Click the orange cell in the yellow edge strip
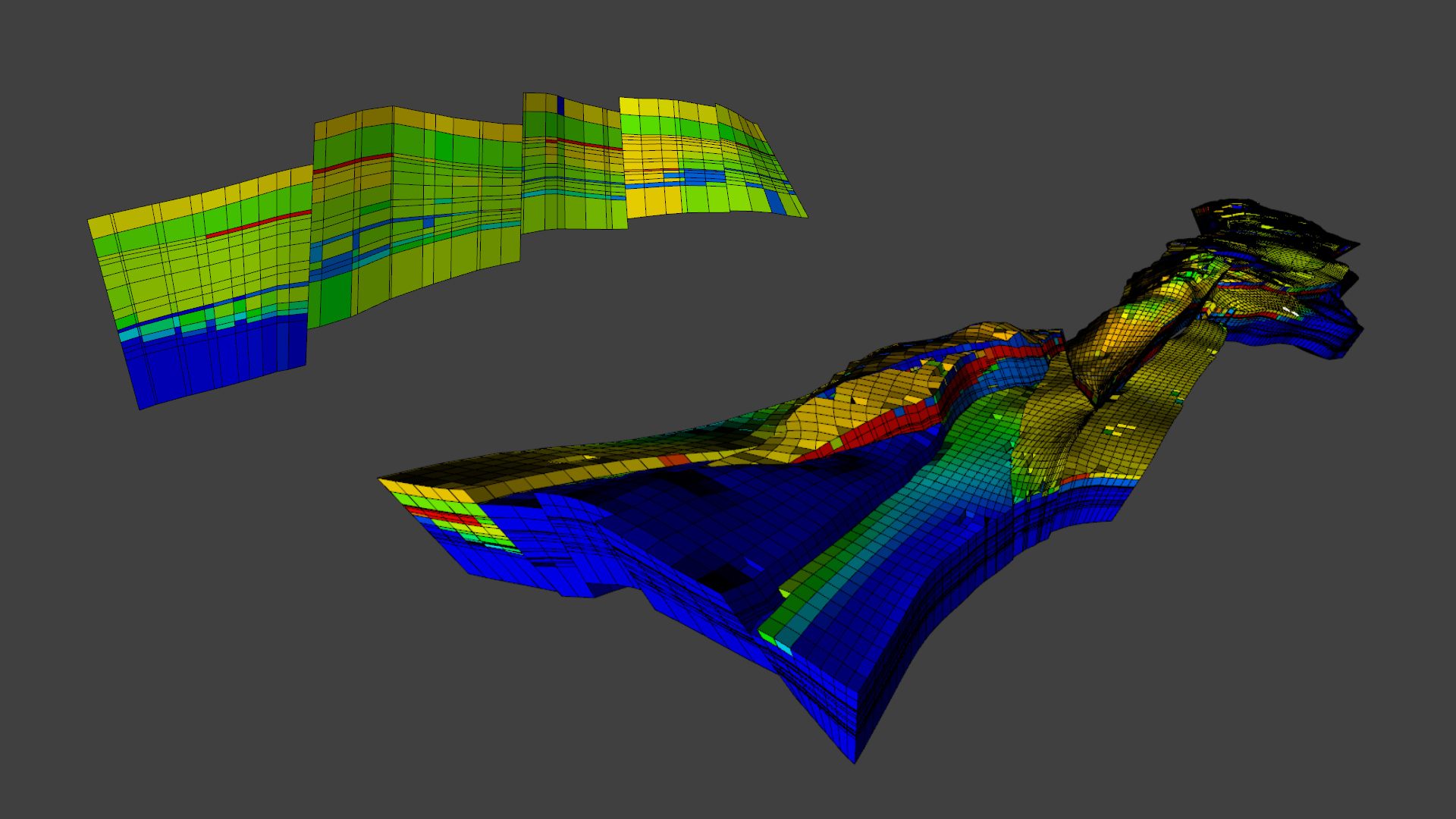1456x819 pixels. click(x=673, y=460)
